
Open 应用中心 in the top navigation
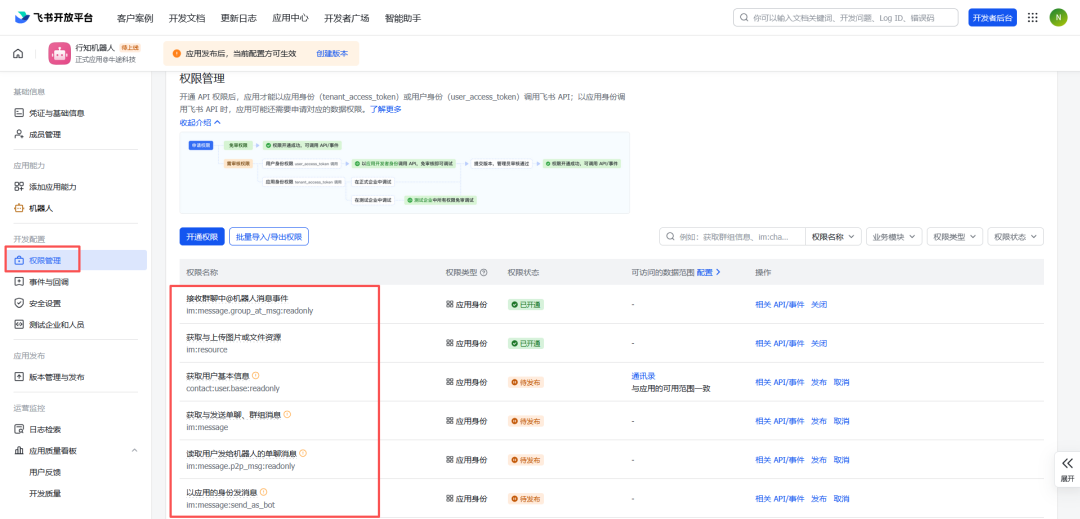[x=290, y=18]
